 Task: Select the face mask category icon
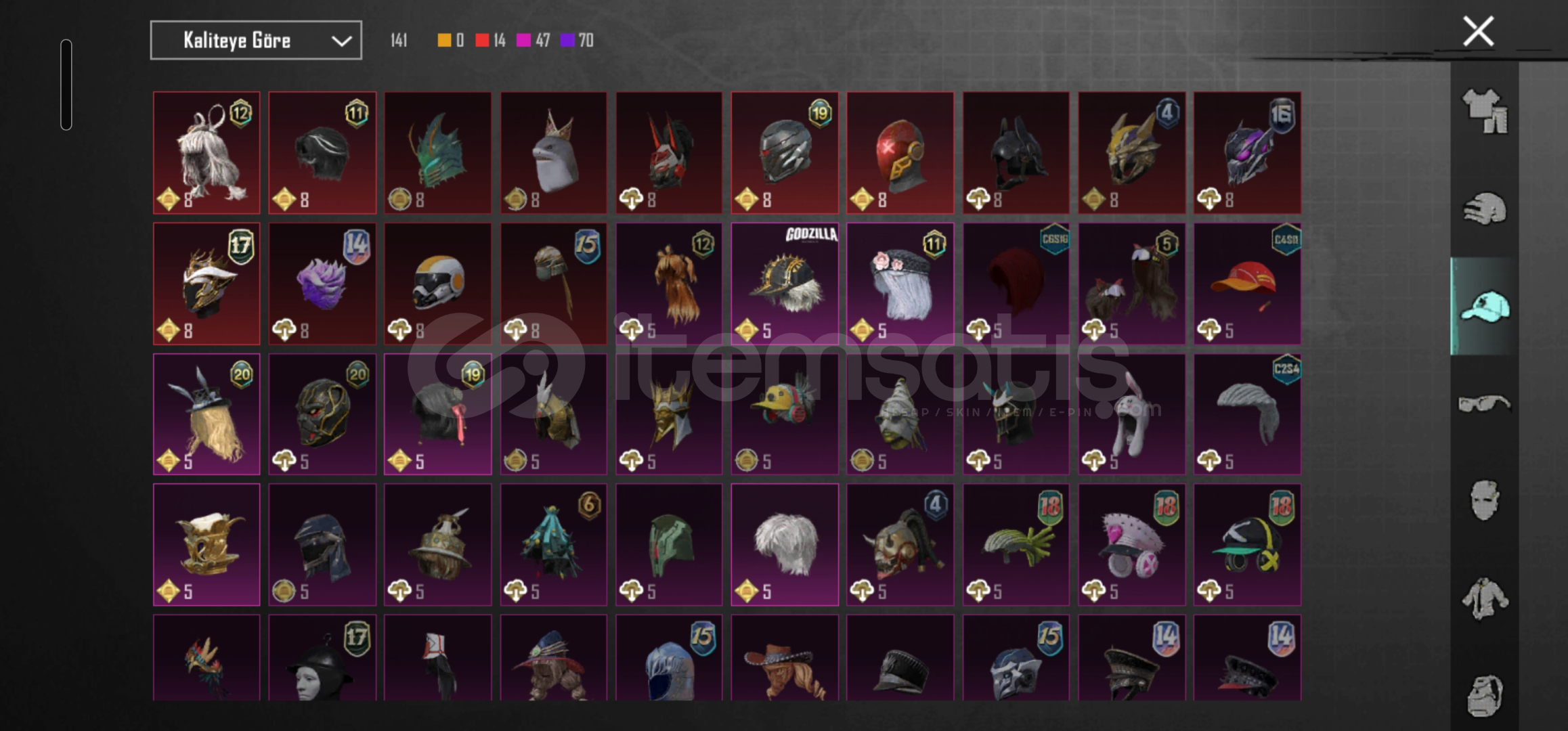(x=1484, y=500)
